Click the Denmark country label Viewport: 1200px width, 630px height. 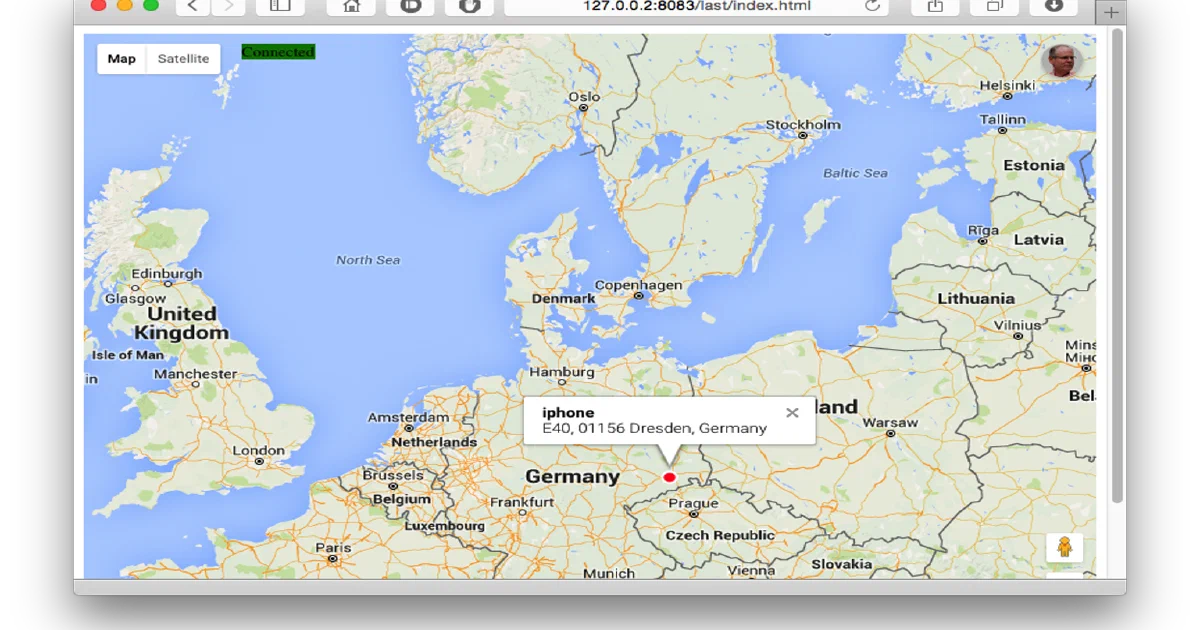(563, 299)
